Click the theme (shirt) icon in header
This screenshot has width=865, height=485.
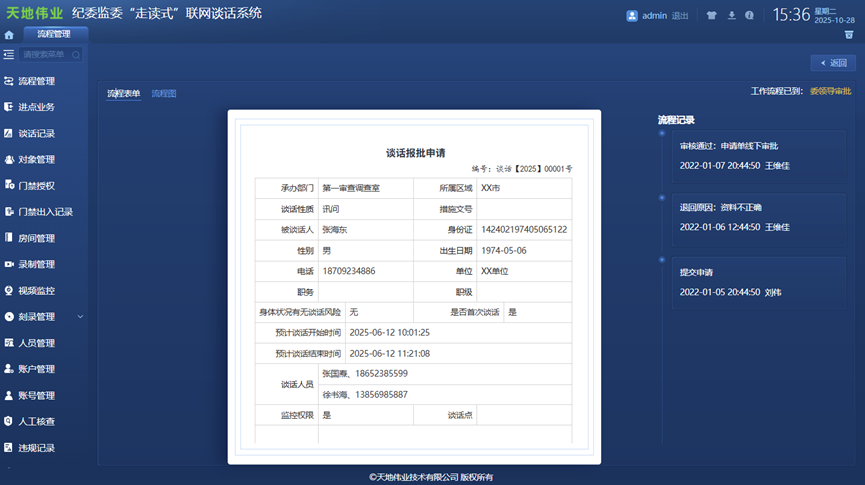pos(712,16)
